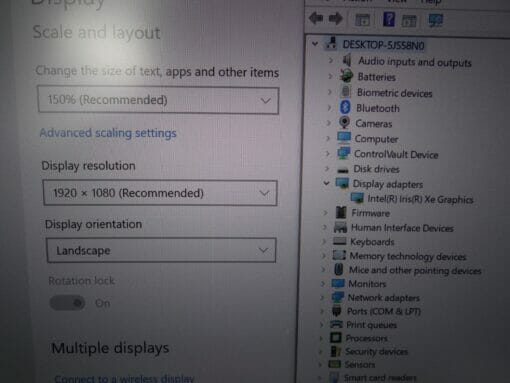Open the Help question-mark toolbar icon
This screenshot has width=510, height=383.
[389, 19]
